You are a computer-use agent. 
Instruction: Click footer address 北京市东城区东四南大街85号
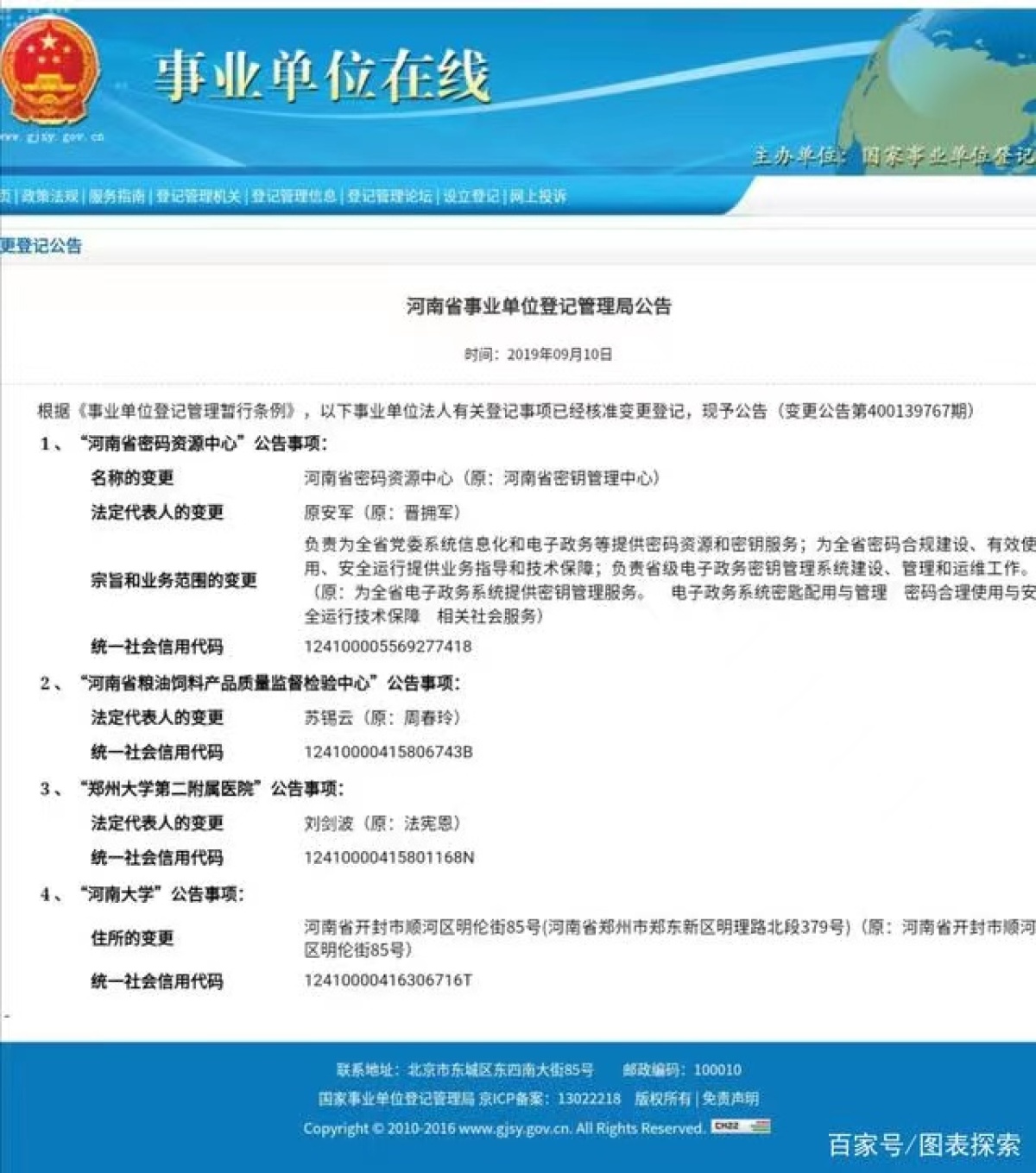click(501, 1069)
